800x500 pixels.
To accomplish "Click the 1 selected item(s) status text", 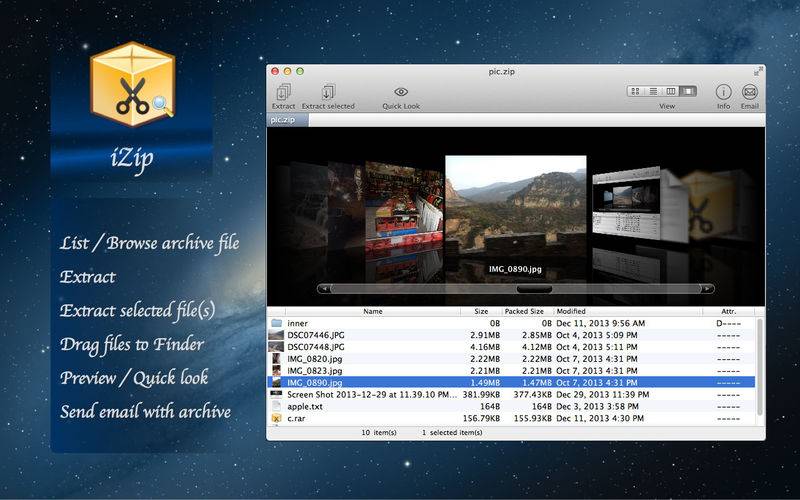I will coord(452,433).
